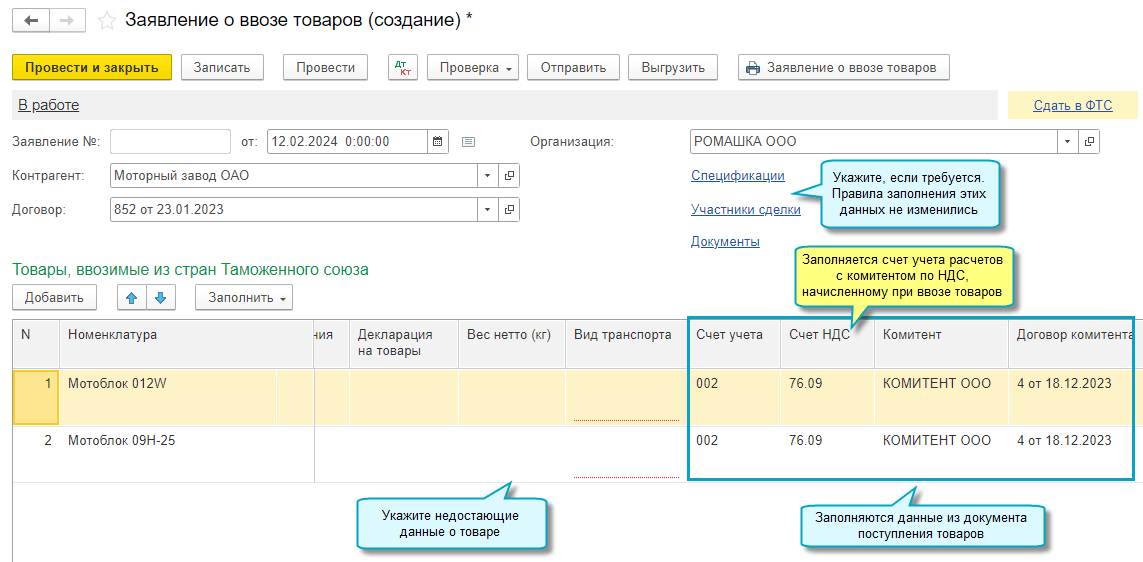The width and height of the screenshot is (1143, 562).
Task: Click the Контрагент field Моторный завод ОАО
Action: pos(294,176)
